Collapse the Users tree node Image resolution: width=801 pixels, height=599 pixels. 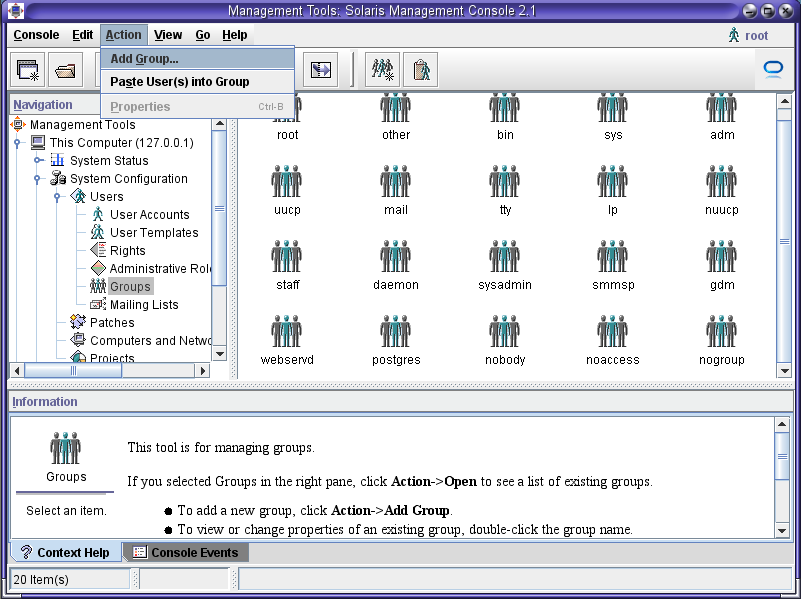[x=58, y=197]
